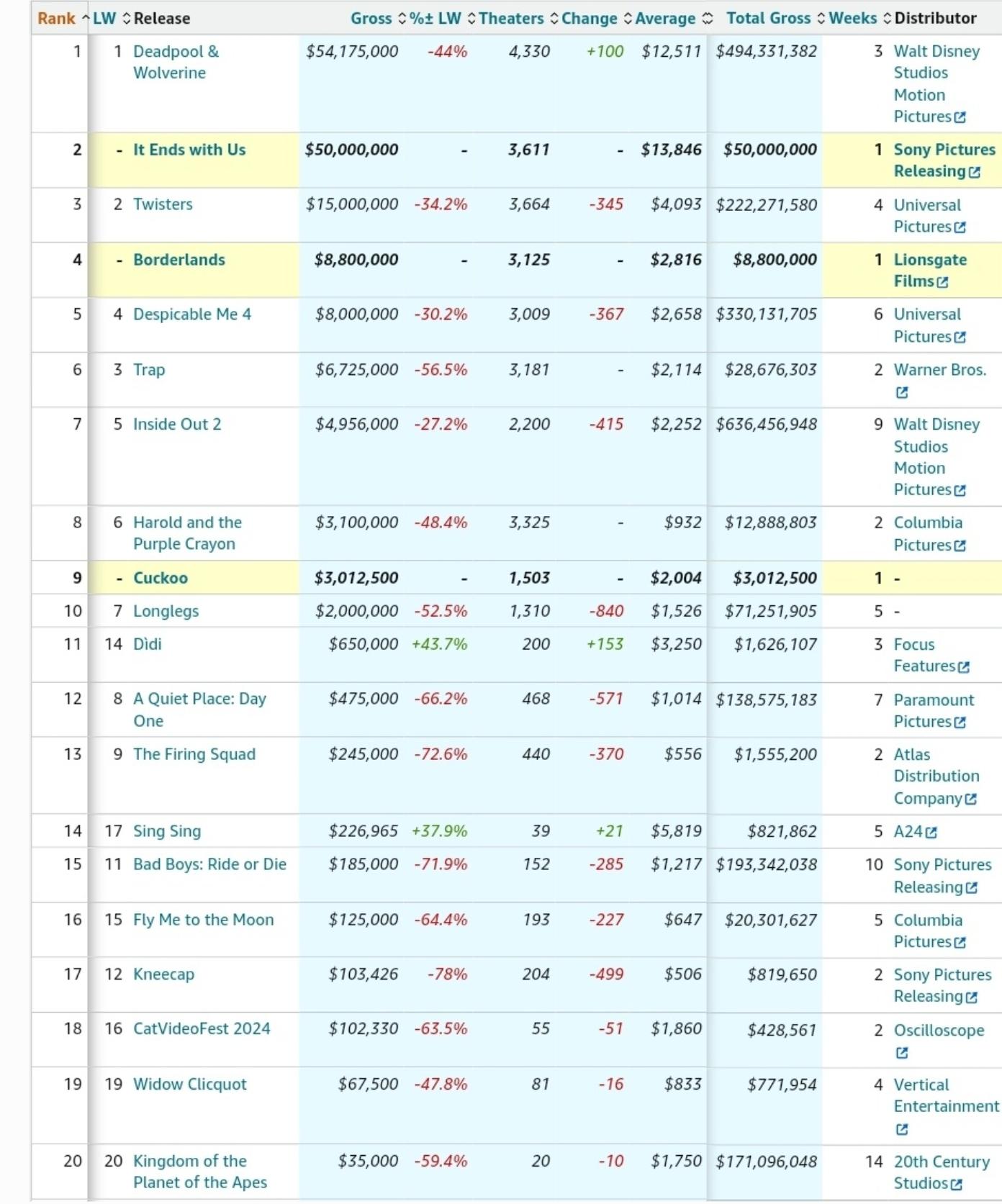Screen dimensions: 1002x1204
Task: Sort by the Total Gross column header
Action: click(x=775, y=18)
